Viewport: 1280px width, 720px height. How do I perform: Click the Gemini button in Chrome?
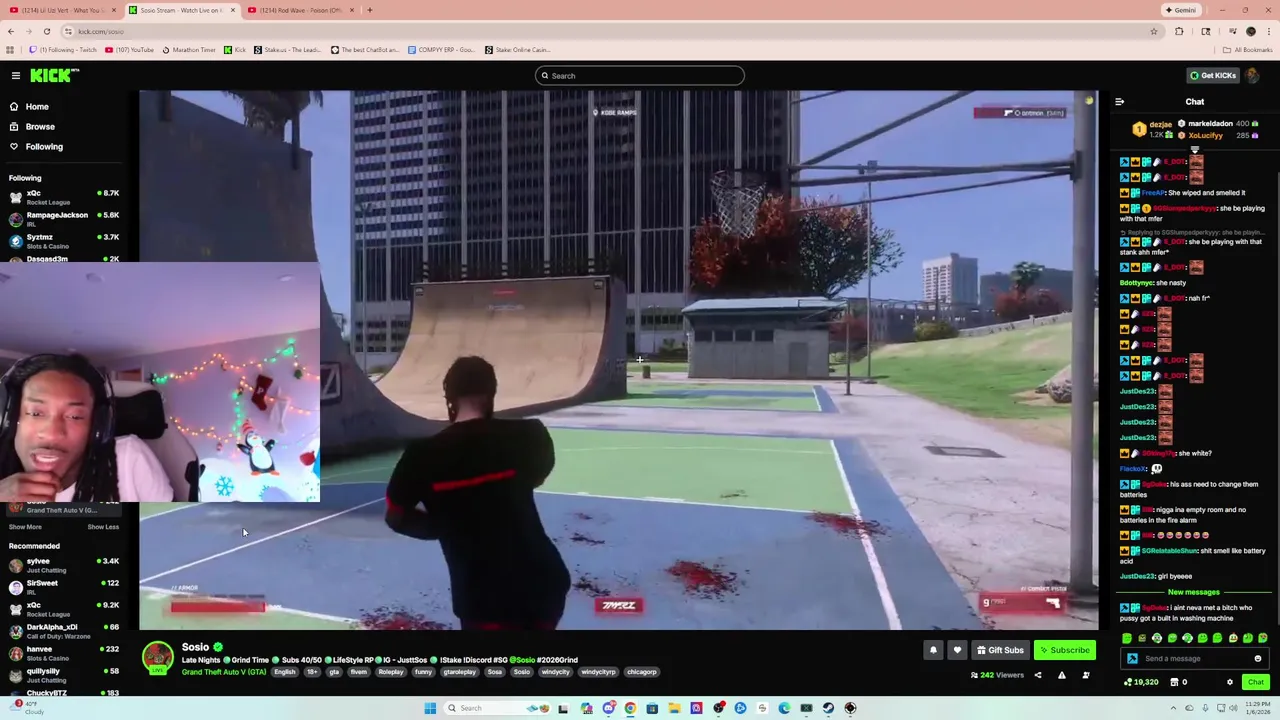point(1180,10)
